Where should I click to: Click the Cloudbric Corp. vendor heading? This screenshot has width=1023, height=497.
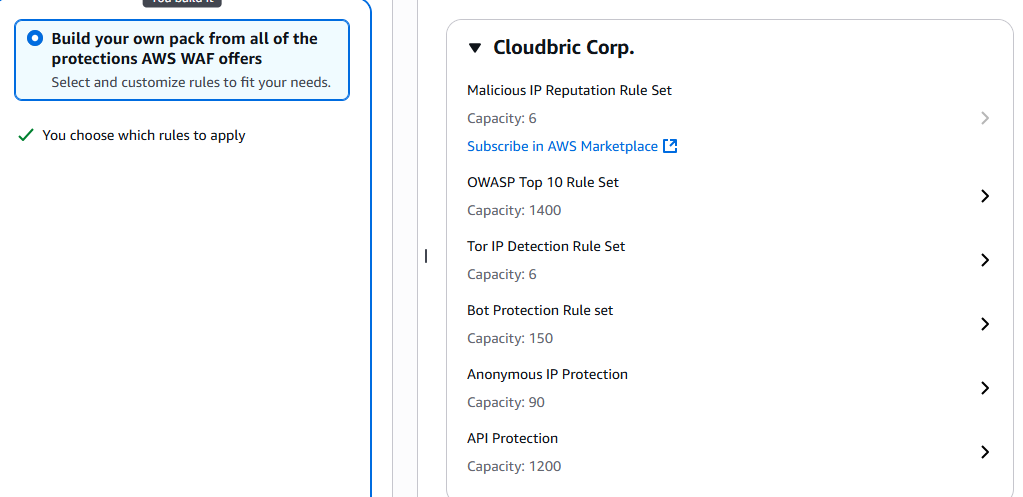563,48
